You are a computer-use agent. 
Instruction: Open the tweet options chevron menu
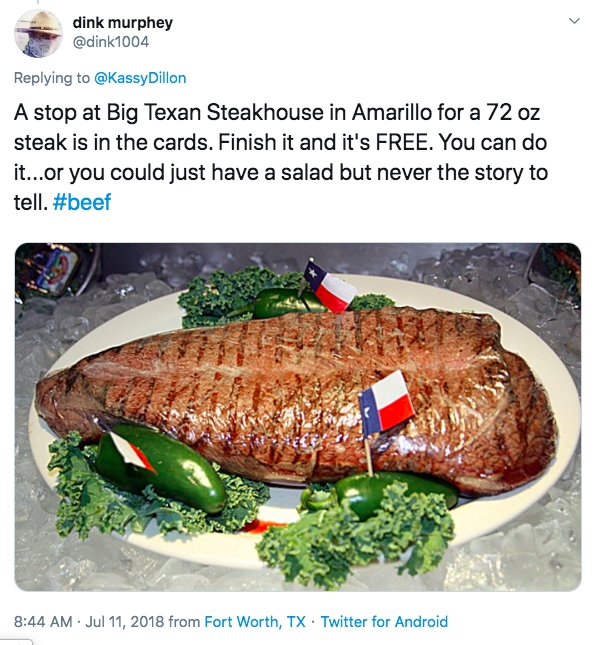[574, 21]
